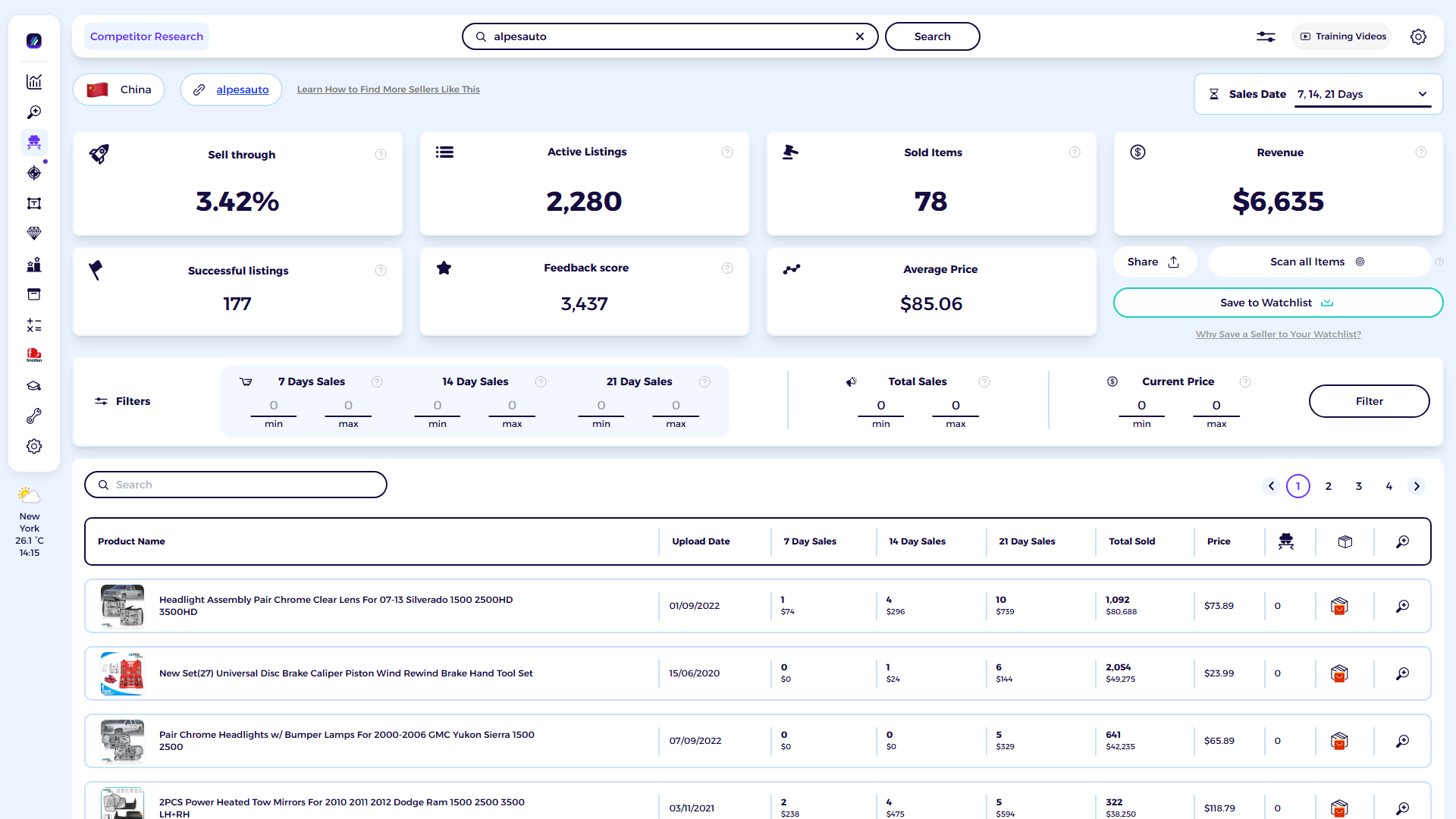Open the alpesauto seller link
This screenshot has width=1456, height=819.
(243, 89)
